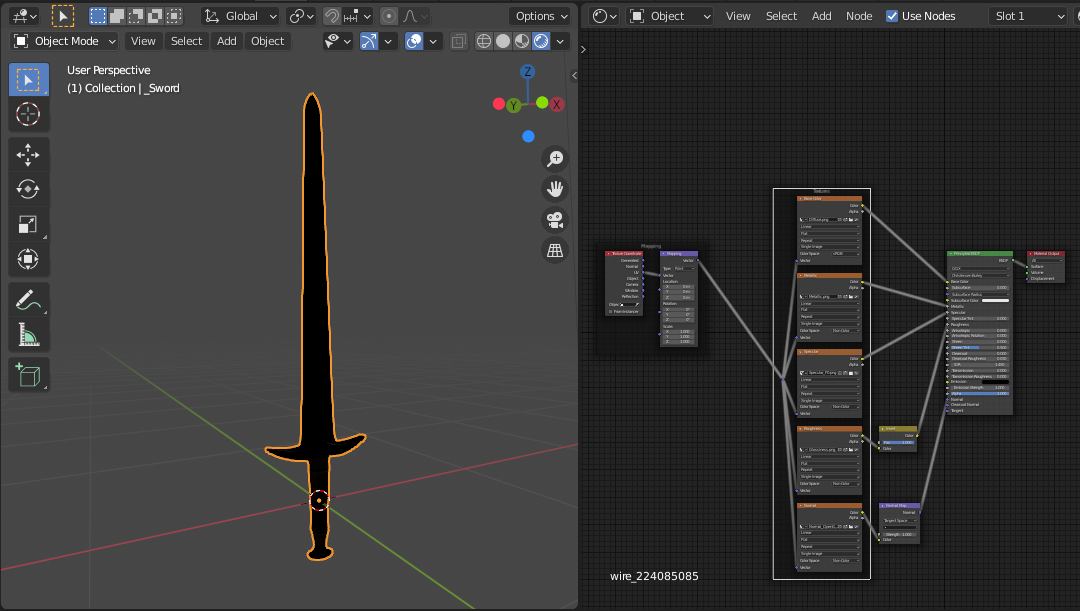Open the shader editor type menu
Screen dimensions: 1080x611
pos(605,16)
